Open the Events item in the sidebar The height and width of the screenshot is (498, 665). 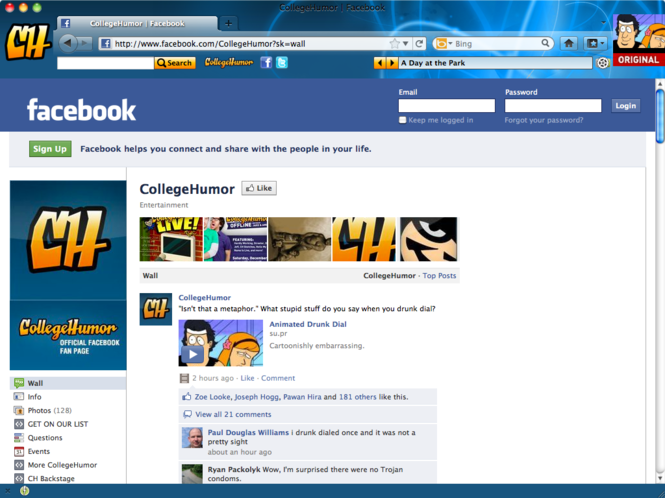coord(39,451)
